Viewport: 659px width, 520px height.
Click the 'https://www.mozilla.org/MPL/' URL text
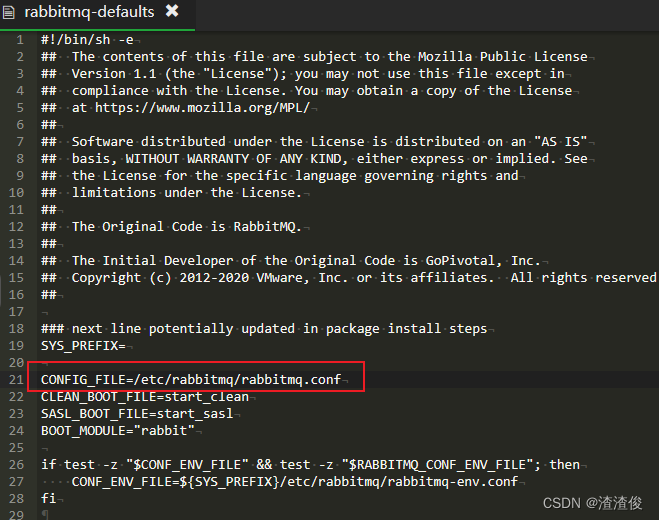(x=202, y=108)
